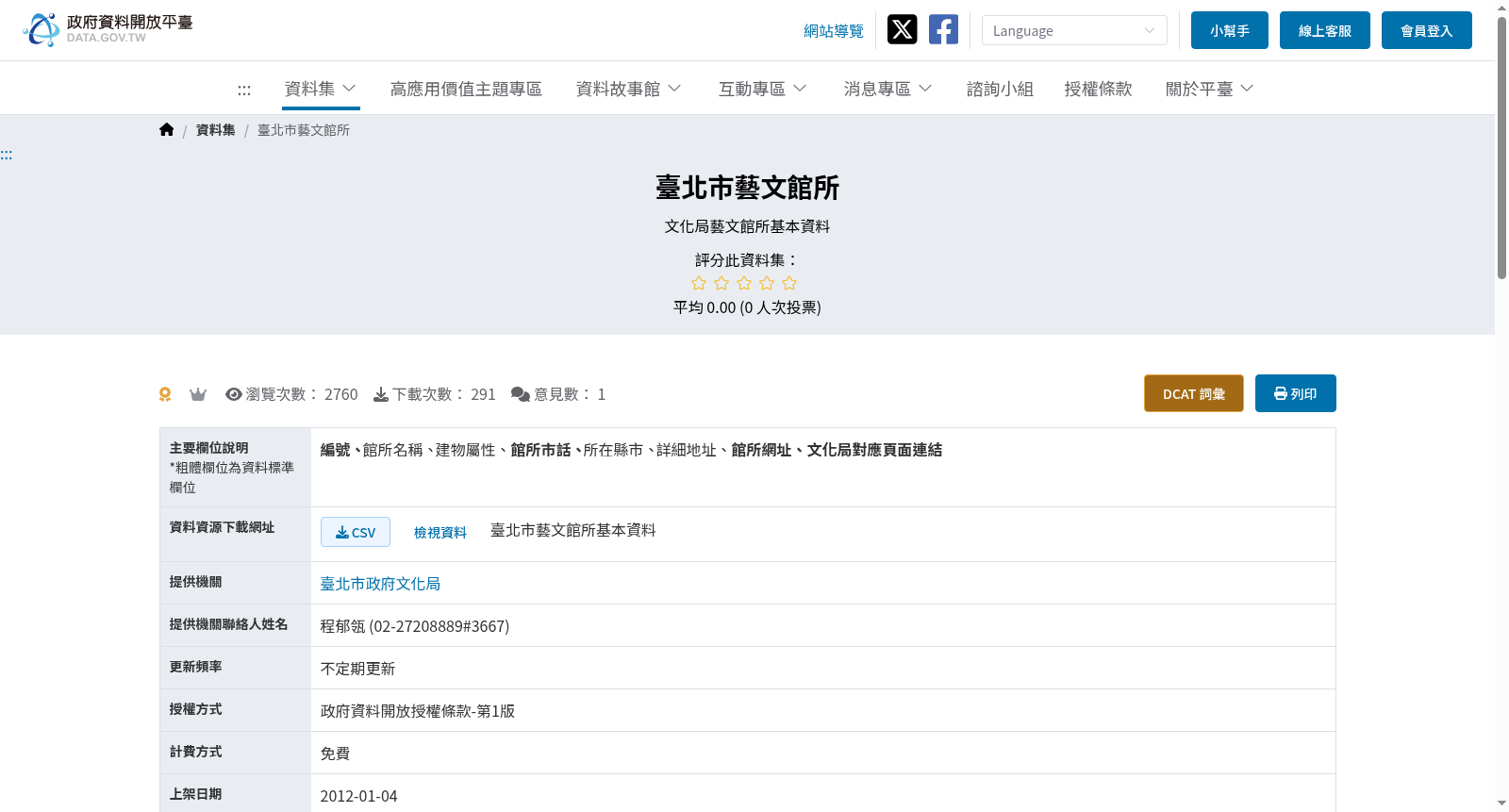Image resolution: width=1509 pixels, height=812 pixels.
Task: Click the 線上客服 button
Action: 1325,30
